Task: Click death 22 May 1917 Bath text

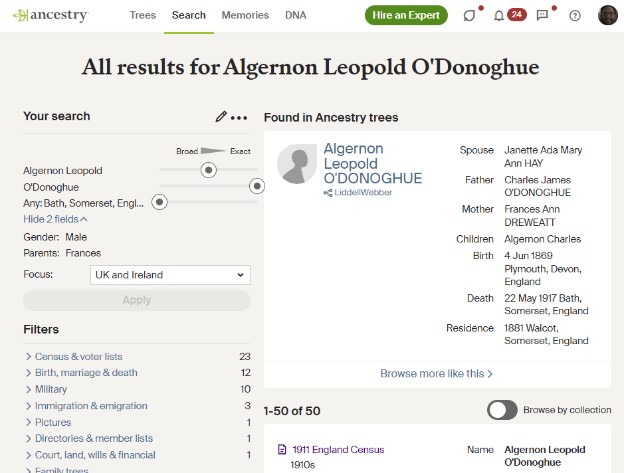Action: [546, 304]
